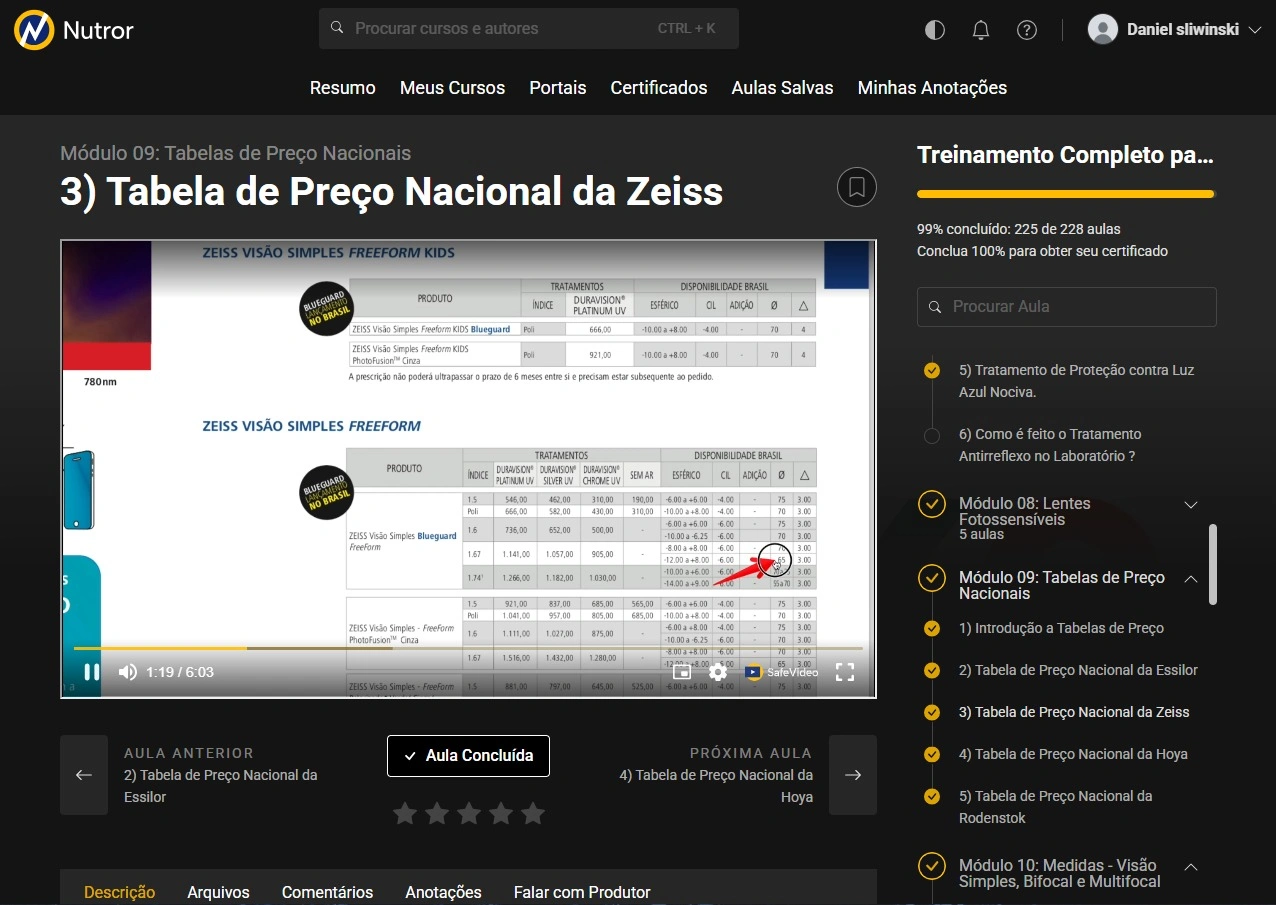The height and width of the screenshot is (905, 1276).
Task: Mark lesson 6 Tratamento Antirreflexo circle
Action: (932, 435)
